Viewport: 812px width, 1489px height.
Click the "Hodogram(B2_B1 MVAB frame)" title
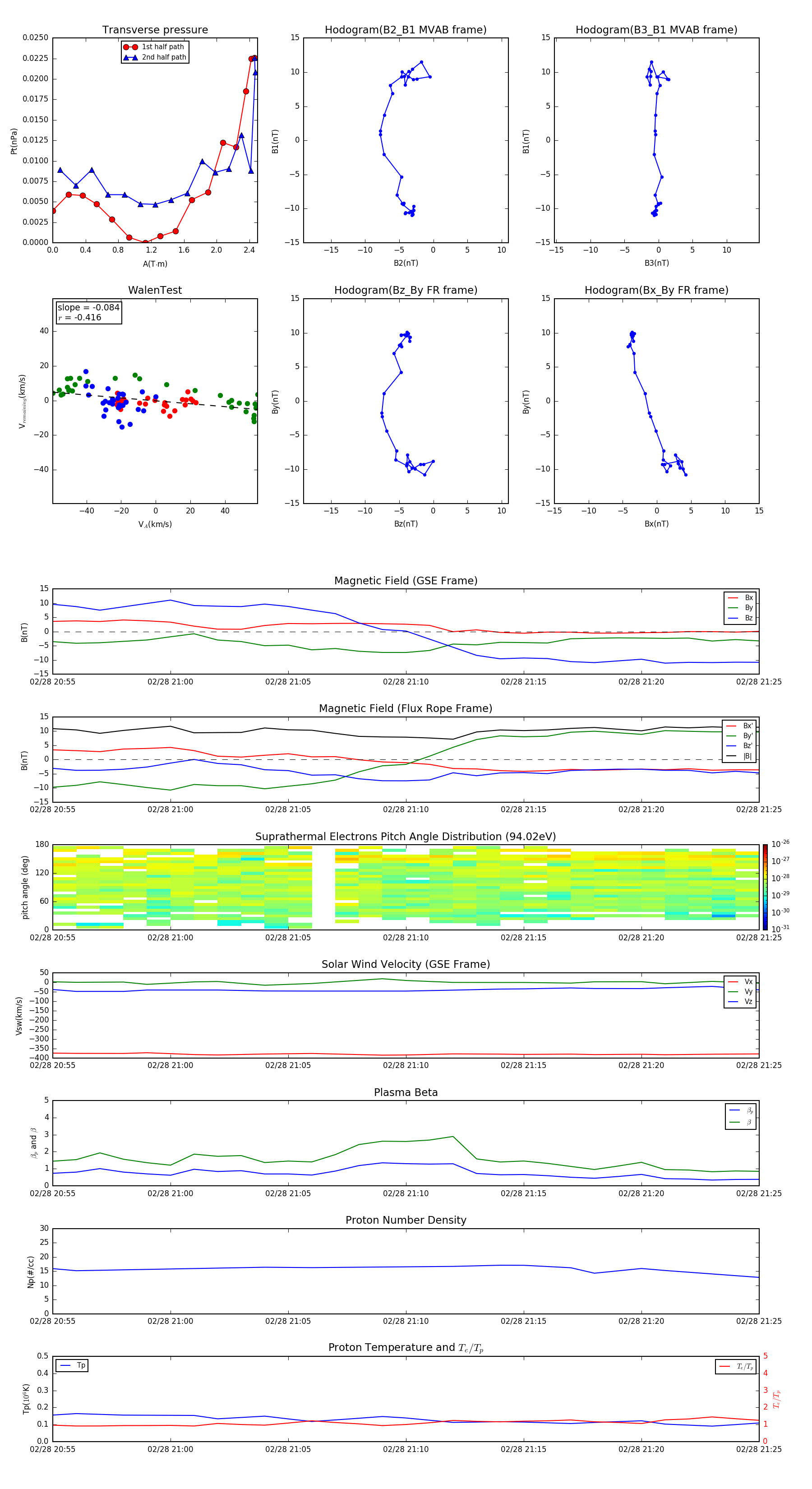[406, 30]
